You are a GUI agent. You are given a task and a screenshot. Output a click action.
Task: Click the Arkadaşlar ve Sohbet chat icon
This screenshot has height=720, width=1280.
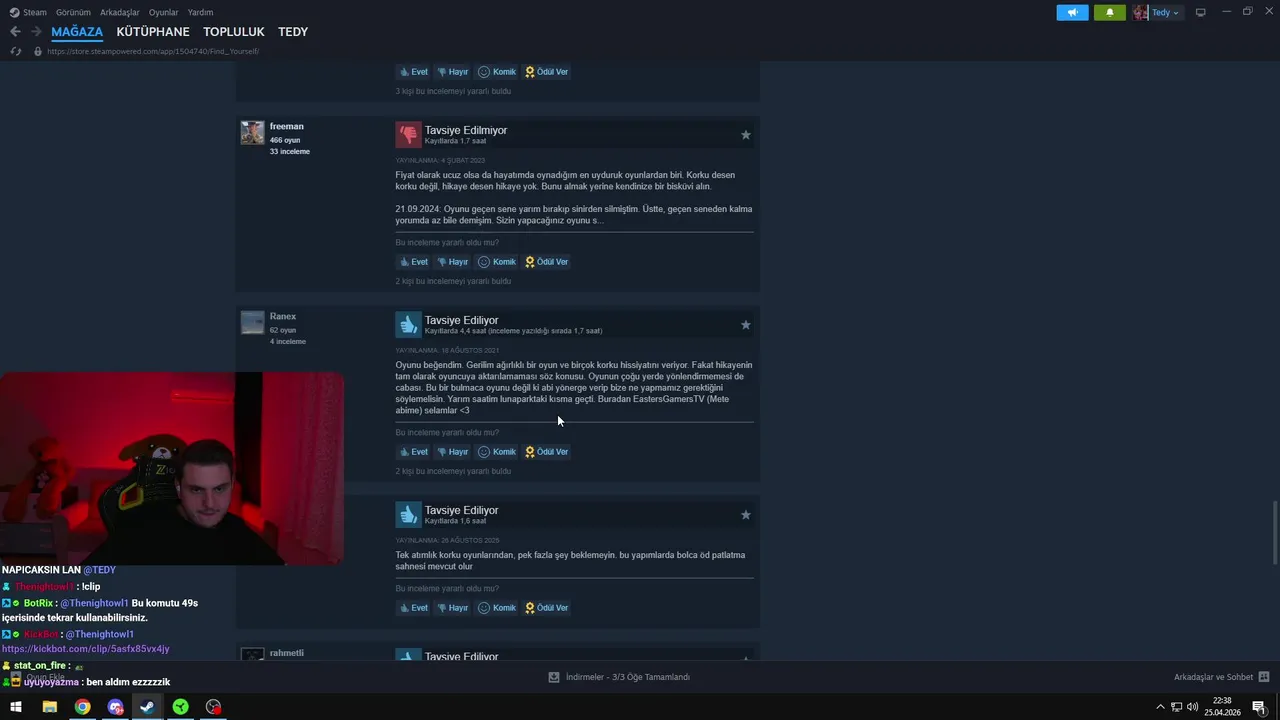1264,677
